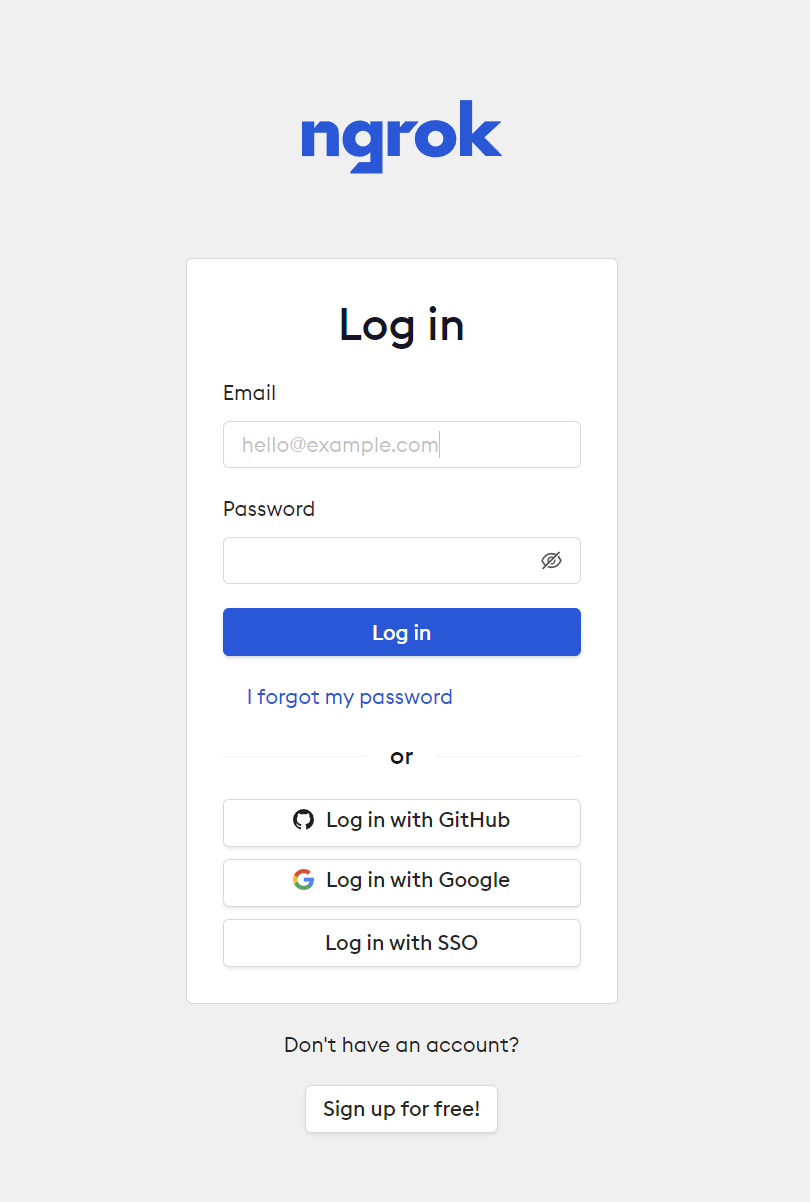Click the Don't have an account? text
Screen dimensions: 810x1202
click(x=401, y=1045)
